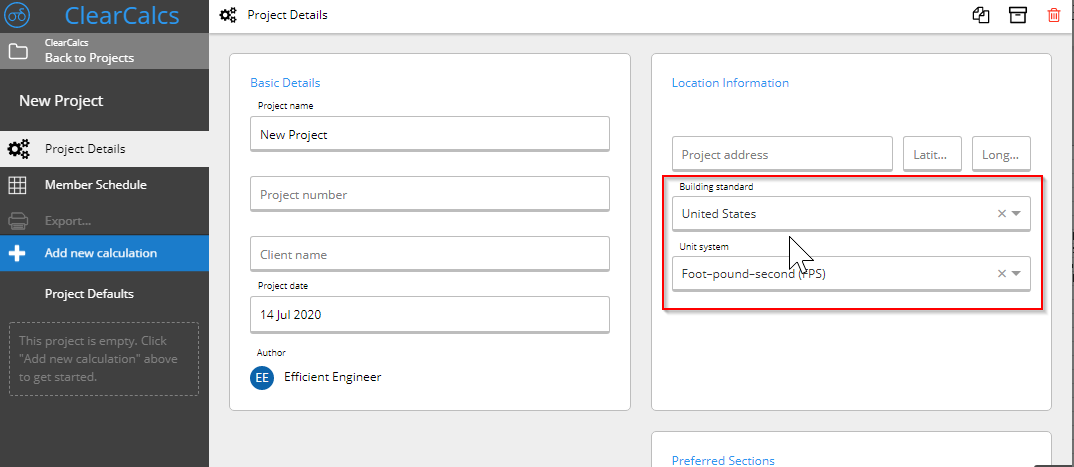This screenshot has width=1074, height=467.
Task: Click the Location Information heading
Action: tap(730, 83)
